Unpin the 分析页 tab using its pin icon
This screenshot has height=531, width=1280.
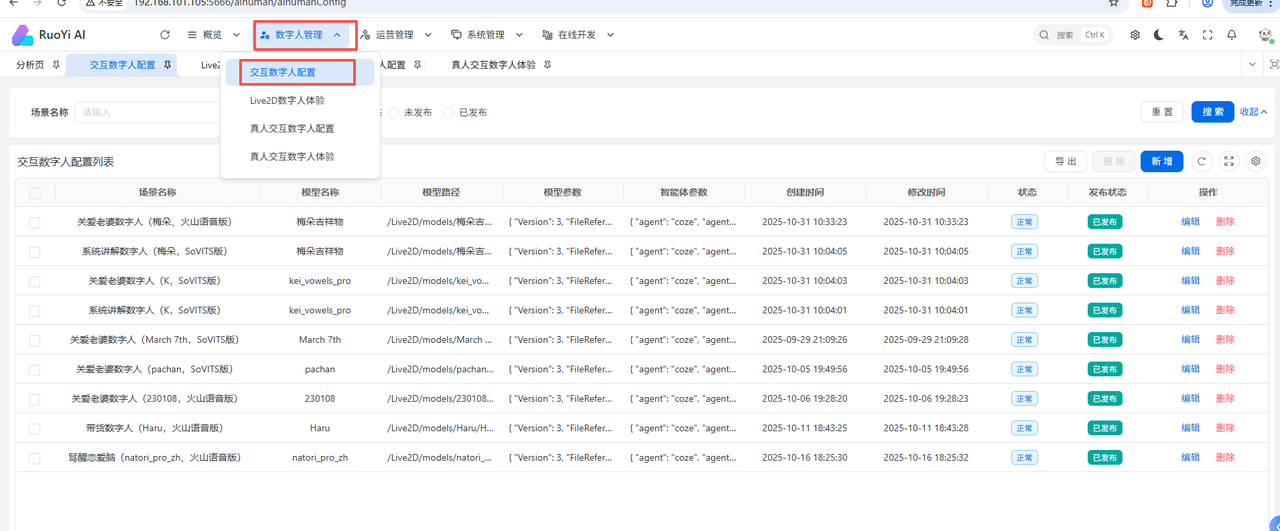56,65
